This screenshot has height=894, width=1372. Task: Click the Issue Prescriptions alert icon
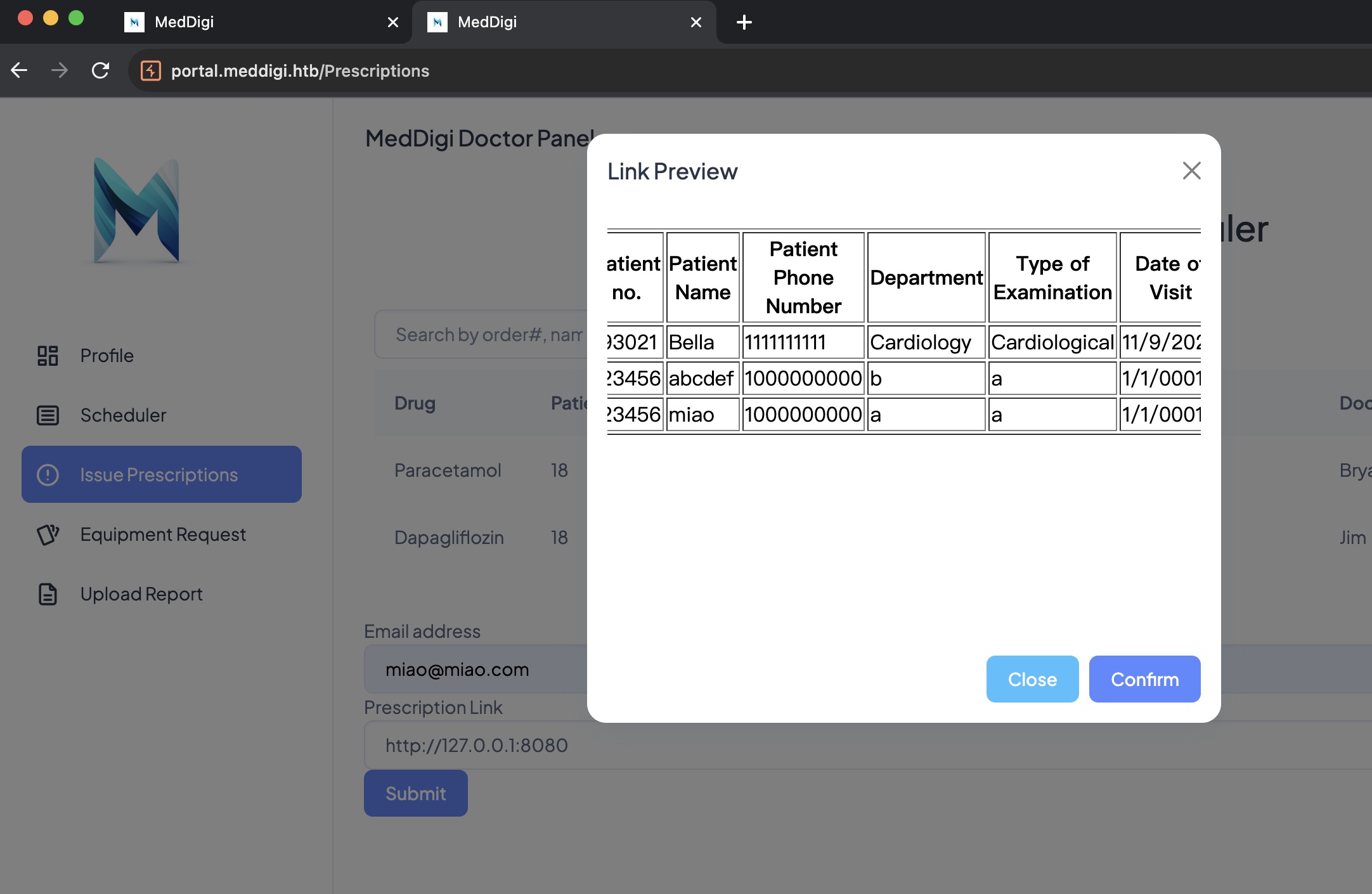[x=48, y=475]
